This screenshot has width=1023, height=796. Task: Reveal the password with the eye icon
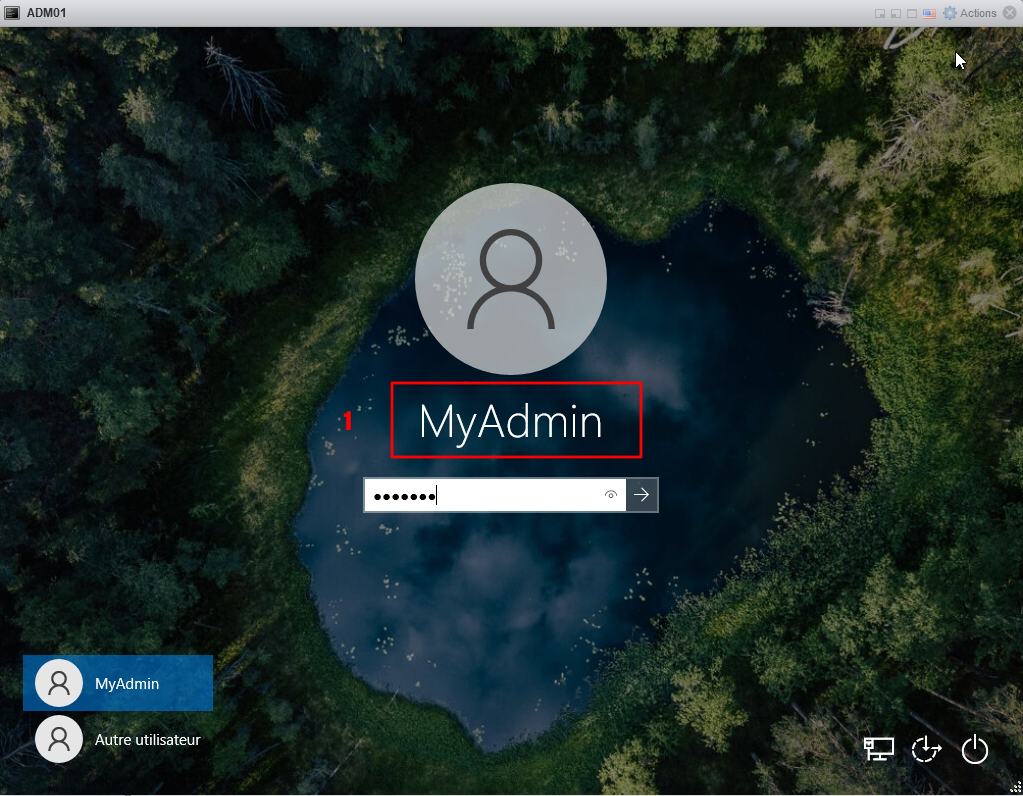611,495
